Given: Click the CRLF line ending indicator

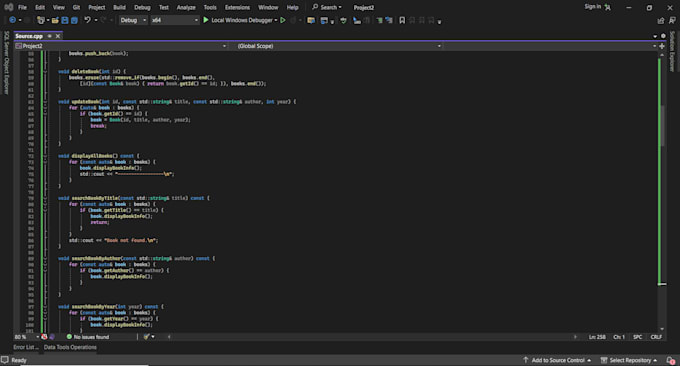Looking at the screenshot, I should (x=656, y=337).
